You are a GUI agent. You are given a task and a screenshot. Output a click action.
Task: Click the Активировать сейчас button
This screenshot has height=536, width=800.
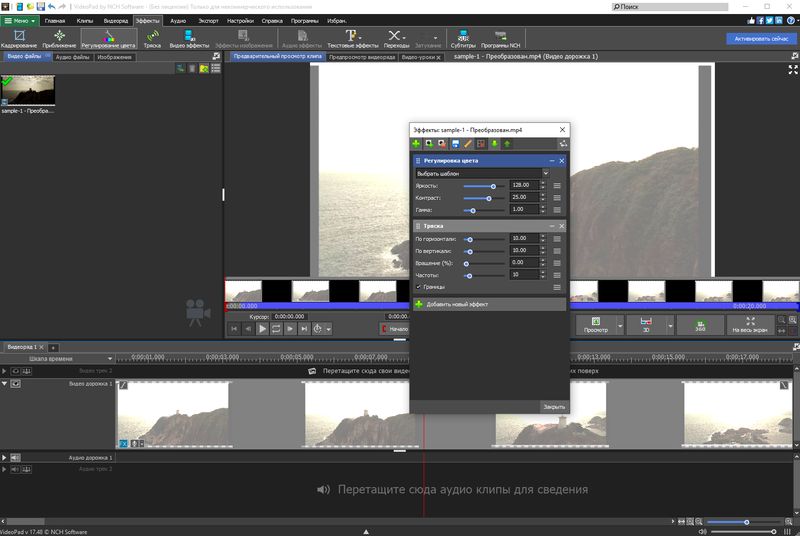[760, 38]
